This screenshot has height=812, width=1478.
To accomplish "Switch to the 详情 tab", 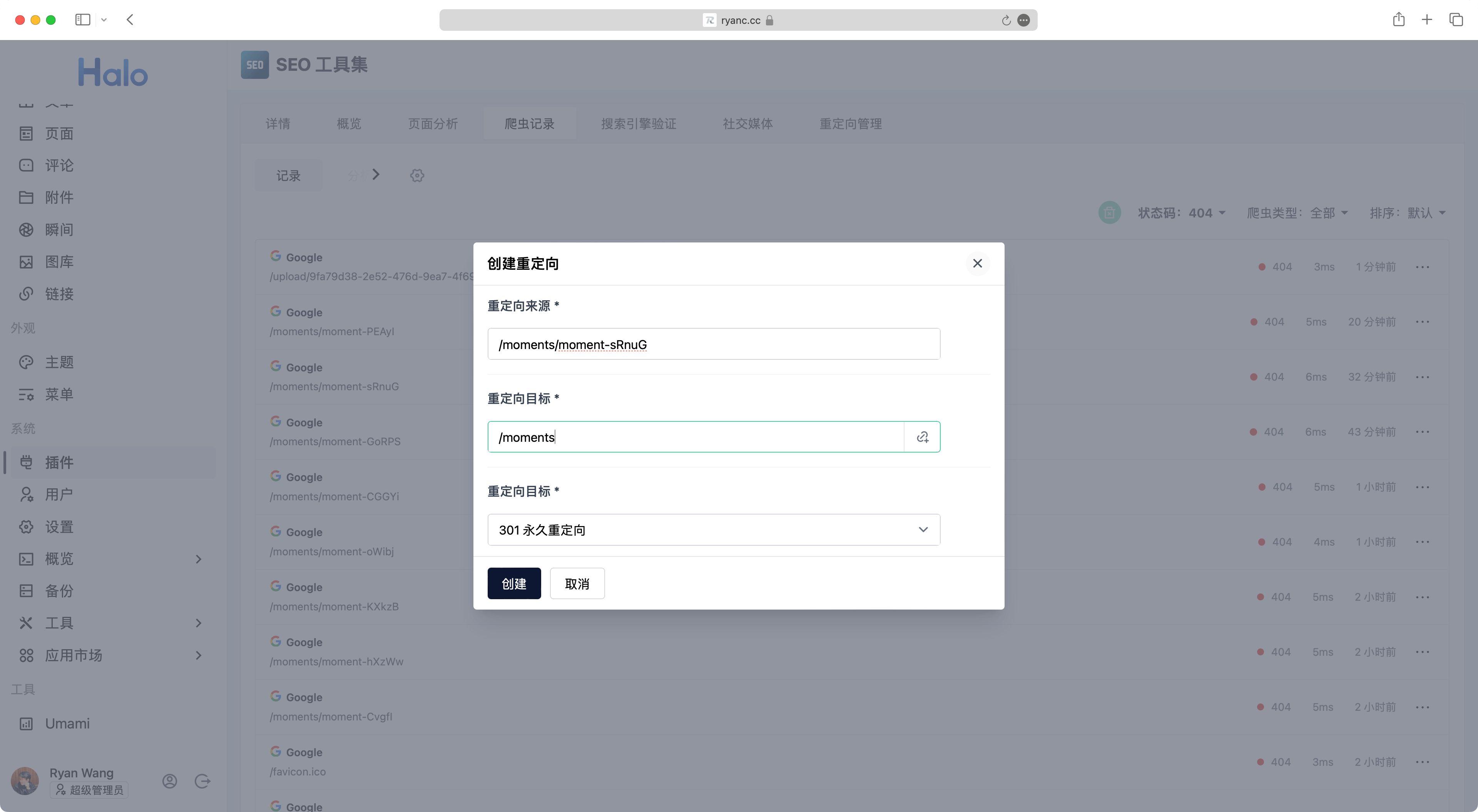I will [x=278, y=124].
